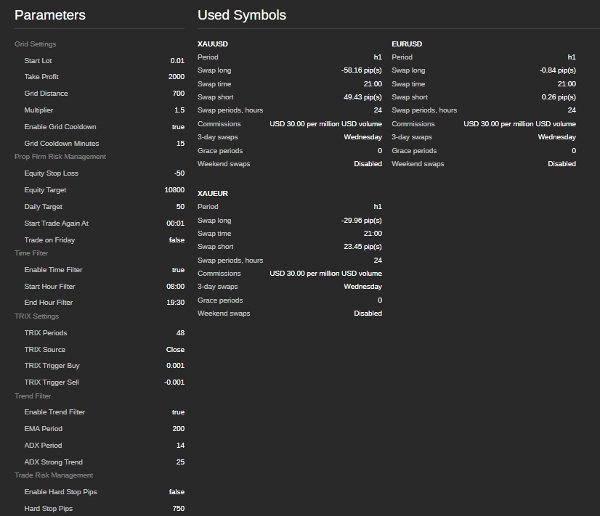Click the TRIX Trigger Buy value 0.001
Viewport: 600px width, 516px height.
point(175,366)
